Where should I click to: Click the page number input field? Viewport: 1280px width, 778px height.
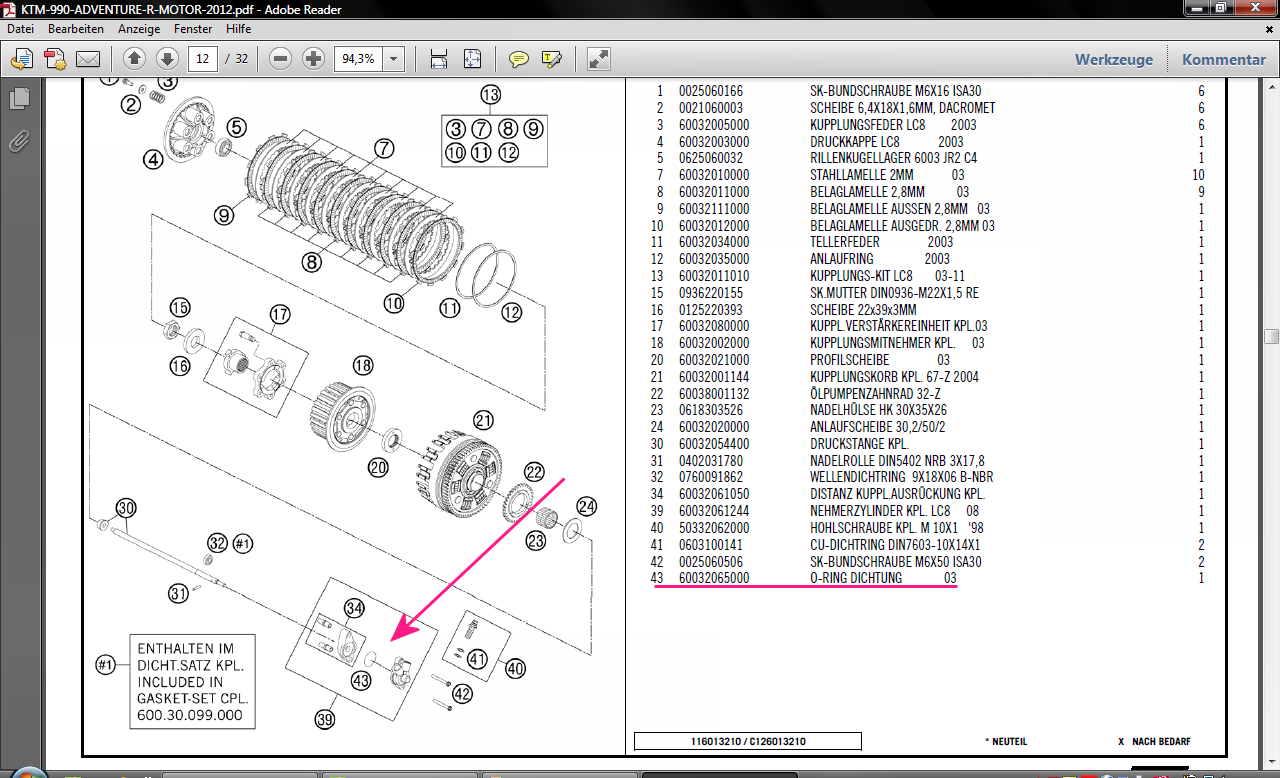pos(202,59)
